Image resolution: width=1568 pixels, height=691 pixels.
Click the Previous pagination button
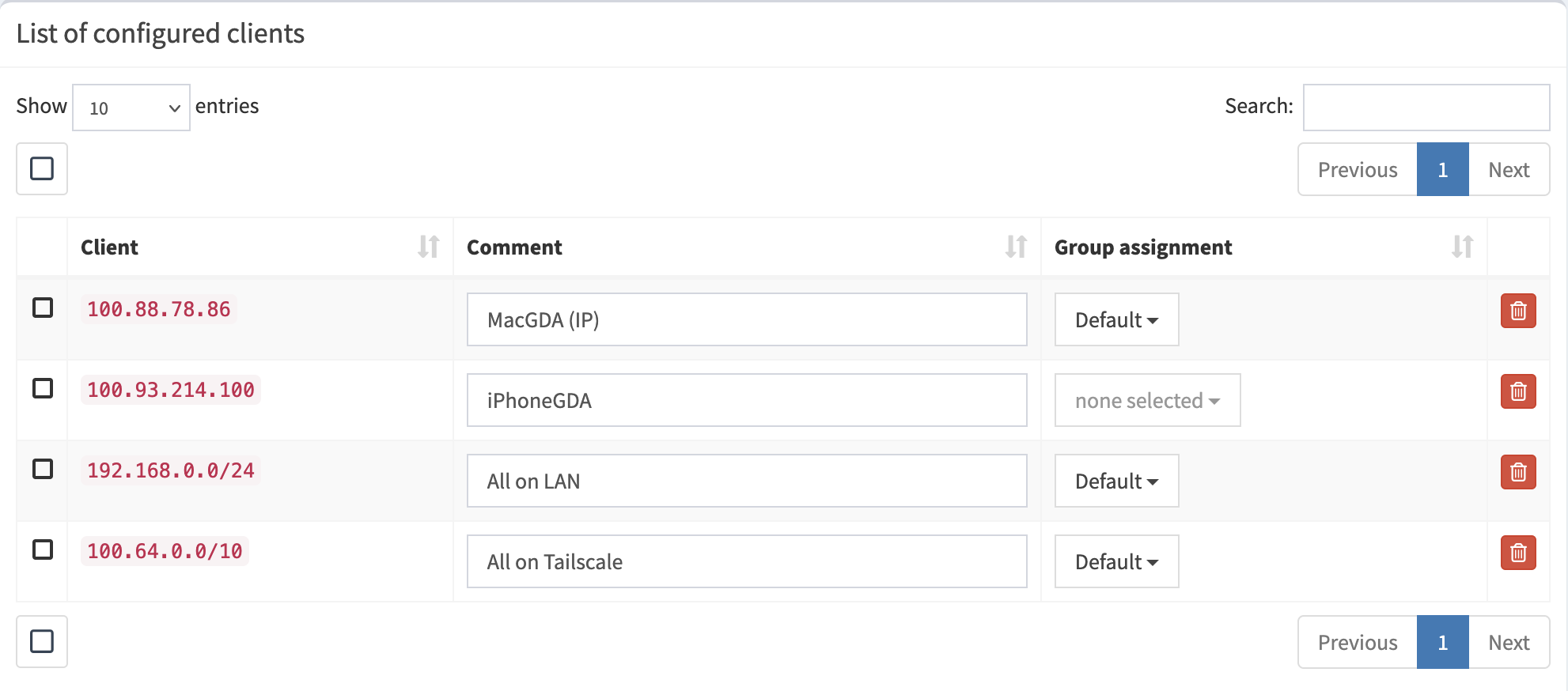(1356, 168)
